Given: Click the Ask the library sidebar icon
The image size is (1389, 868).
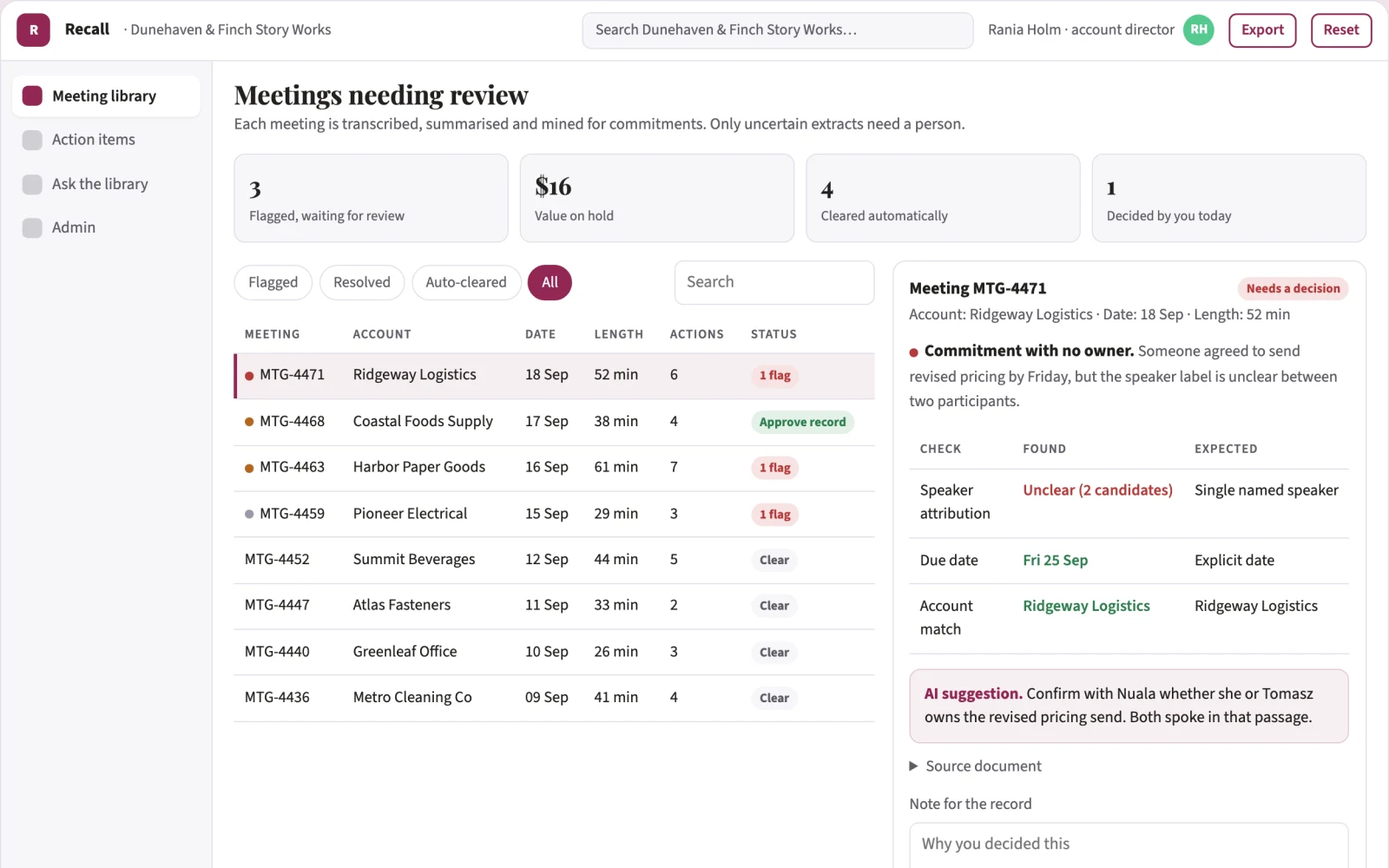Looking at the screenshot, I should 32,184.
